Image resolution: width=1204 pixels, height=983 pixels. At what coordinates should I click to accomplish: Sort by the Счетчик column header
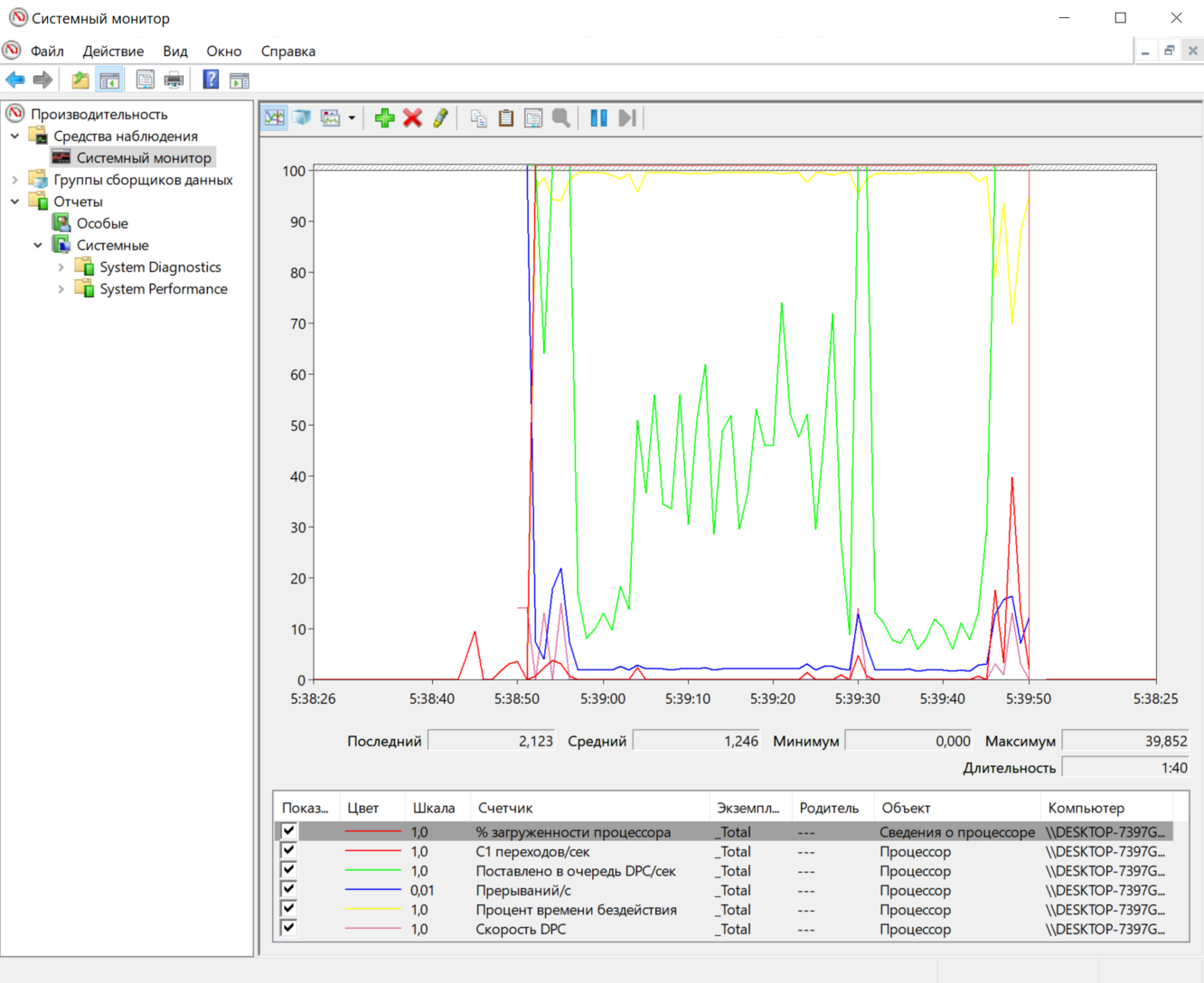click(505, 808)
